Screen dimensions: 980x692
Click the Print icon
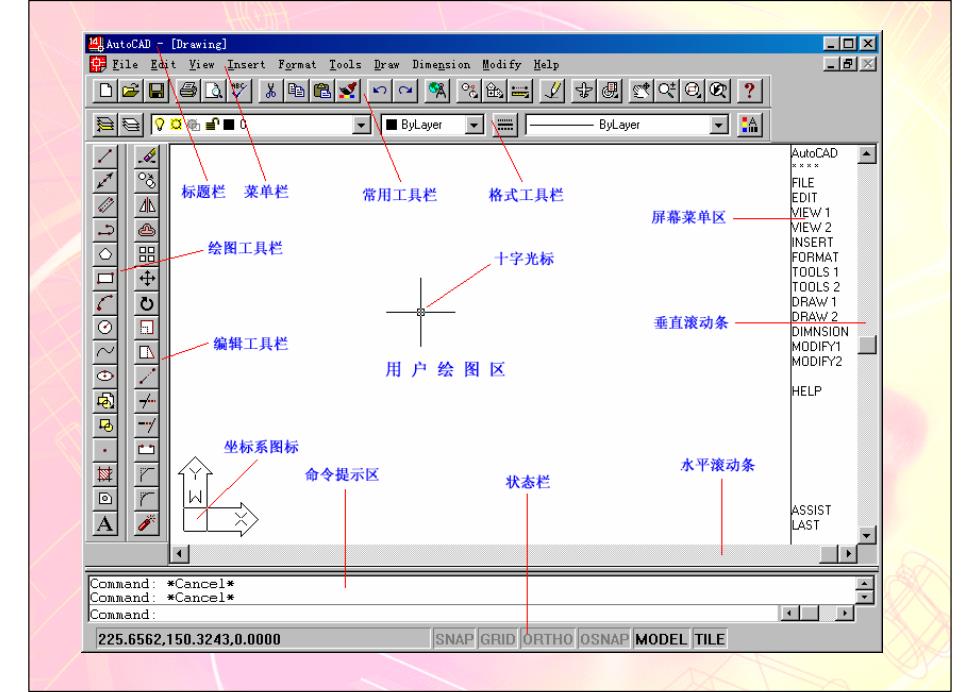(x=188, y=91)
